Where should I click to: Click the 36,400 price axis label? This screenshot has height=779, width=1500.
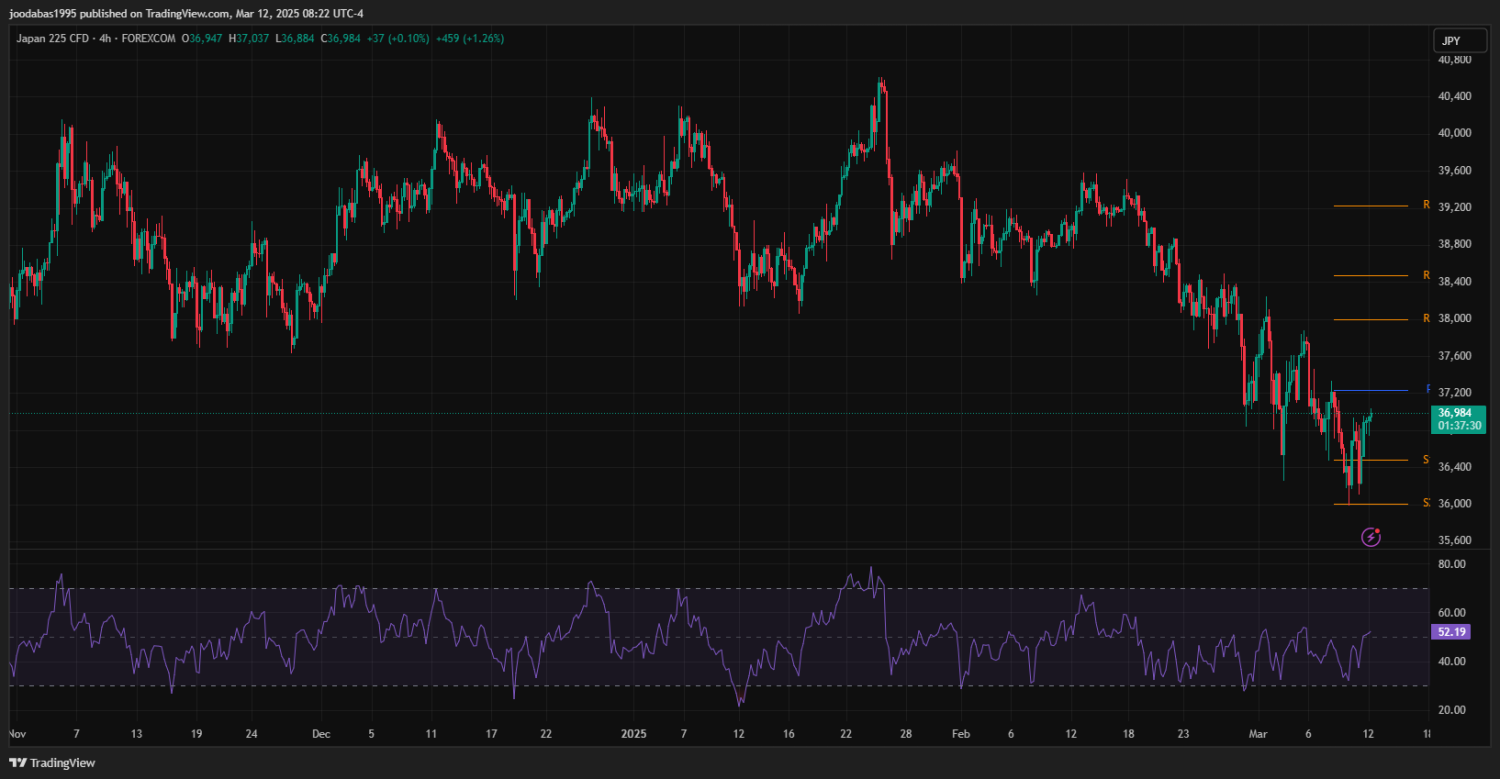coord(1454,466)
